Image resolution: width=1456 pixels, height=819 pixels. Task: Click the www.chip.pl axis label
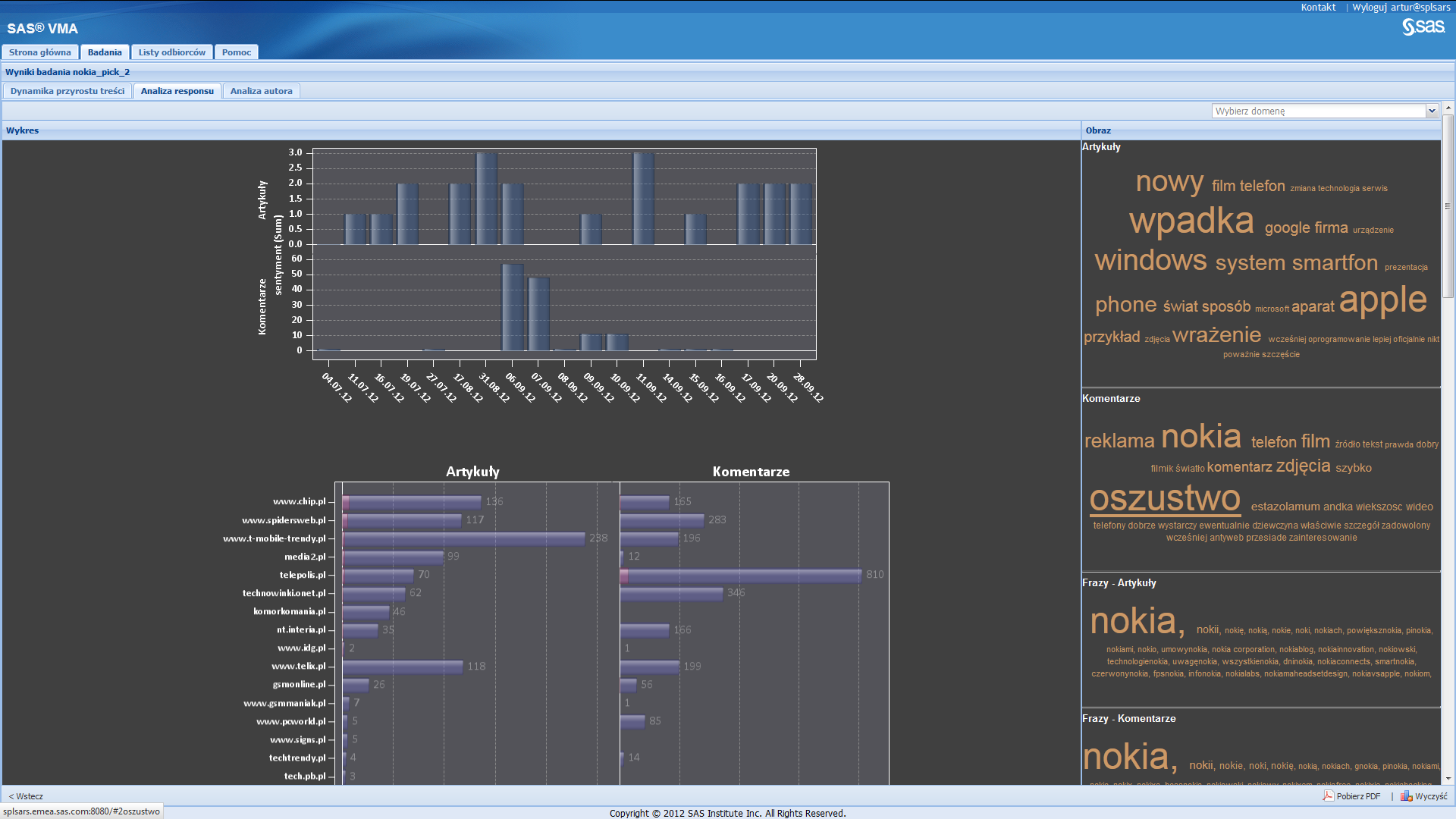click(300, 501)
